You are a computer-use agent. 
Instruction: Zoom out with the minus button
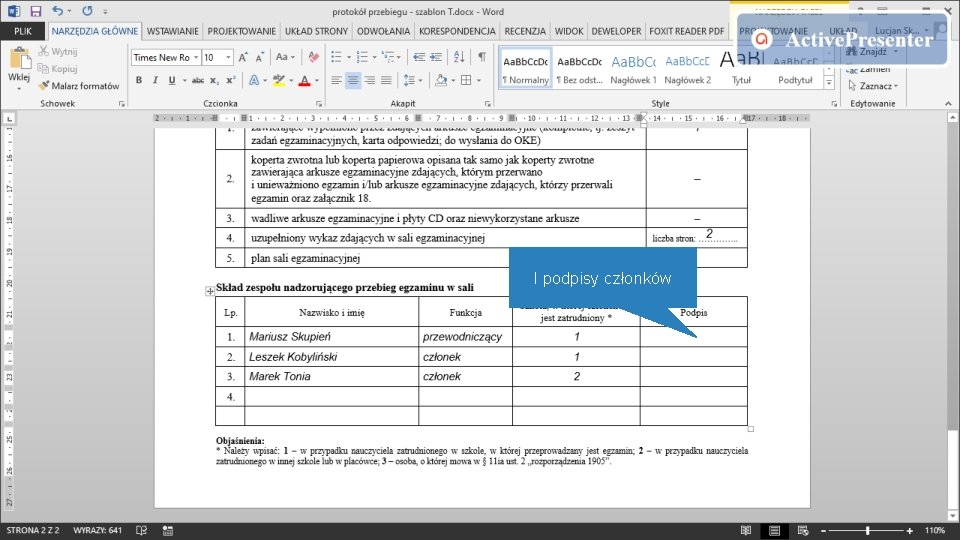coord(823,531)
